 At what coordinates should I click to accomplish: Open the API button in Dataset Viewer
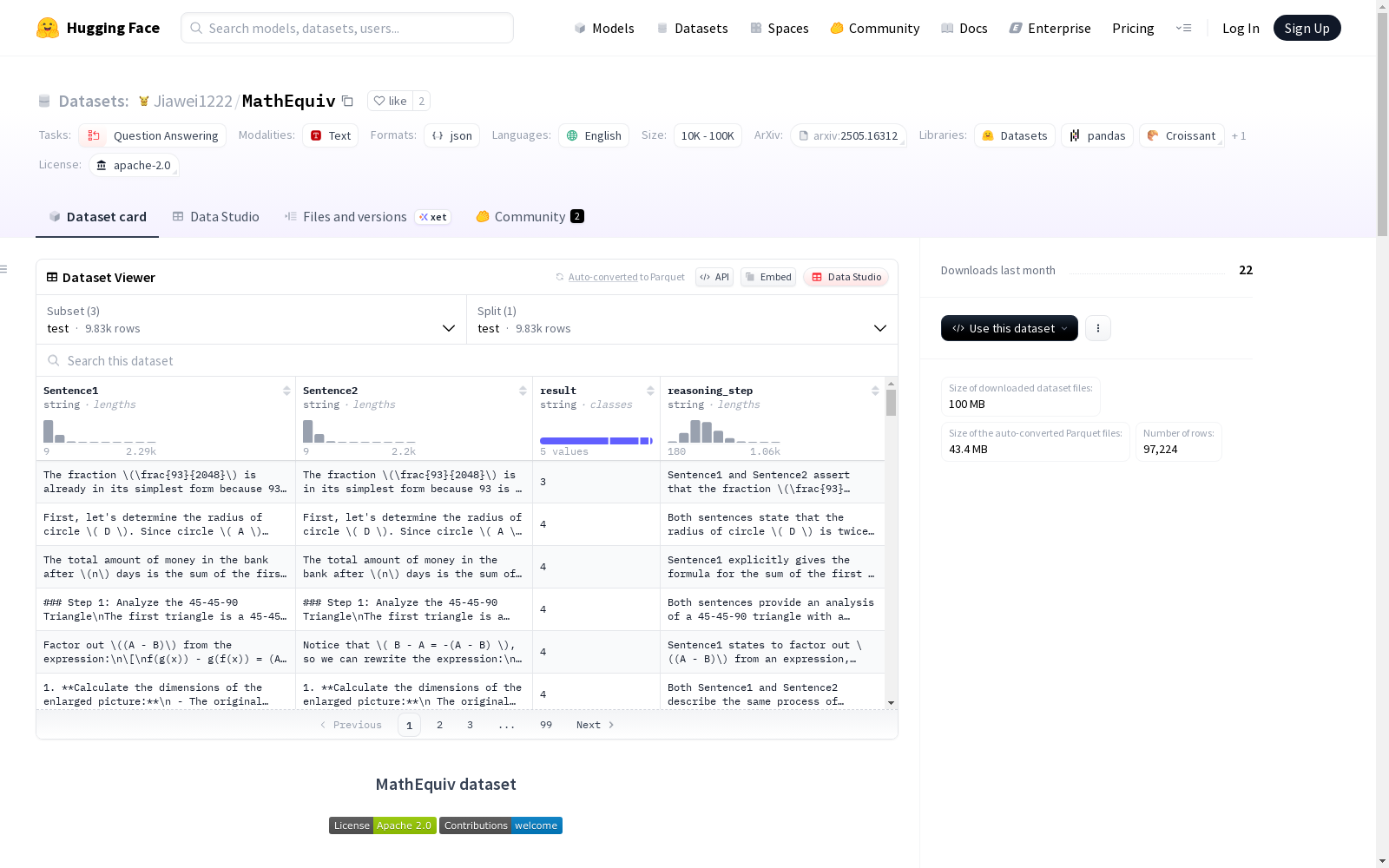pyautogui.click(x=714, y=277)
